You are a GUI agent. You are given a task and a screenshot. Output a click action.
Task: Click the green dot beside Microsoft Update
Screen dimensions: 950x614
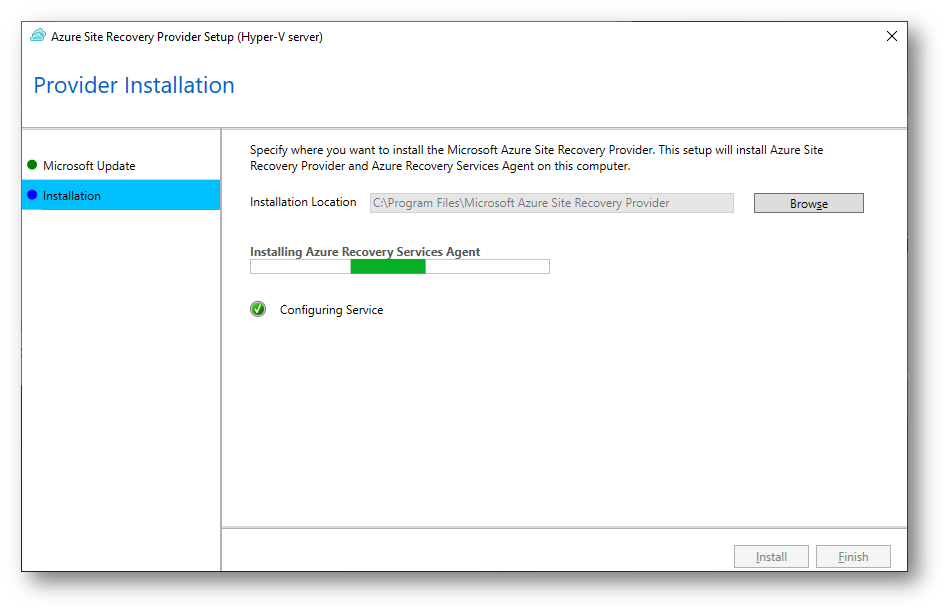(x=32, y=165)
